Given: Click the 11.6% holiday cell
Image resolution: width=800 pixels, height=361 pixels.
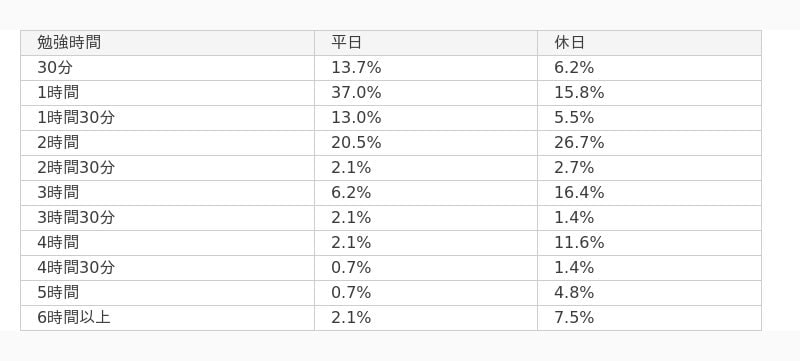Looking at the screenshot, I should (x=649, y=243).
